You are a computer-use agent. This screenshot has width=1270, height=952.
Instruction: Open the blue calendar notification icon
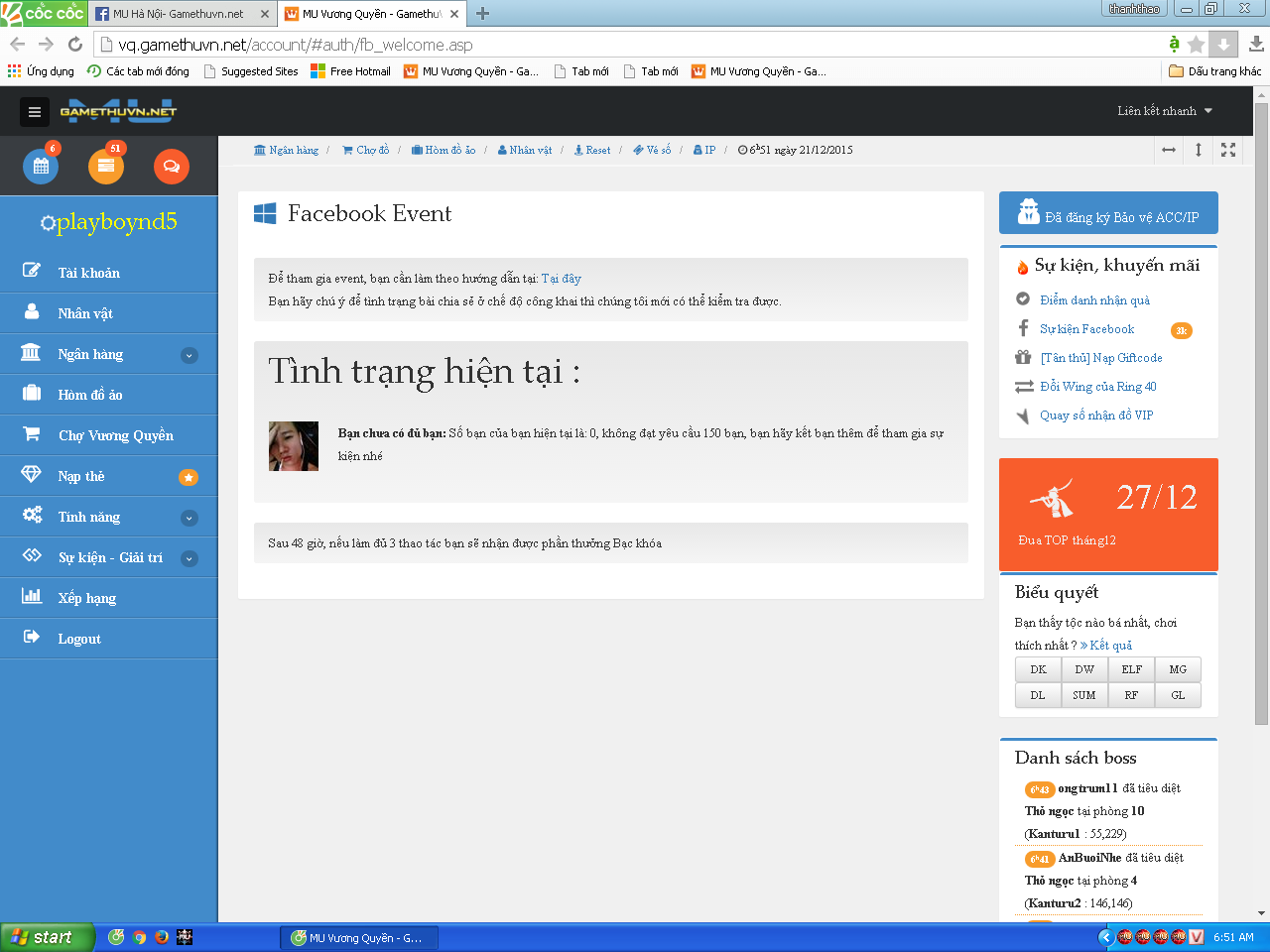pyautogui.click(x=41, y=167)
